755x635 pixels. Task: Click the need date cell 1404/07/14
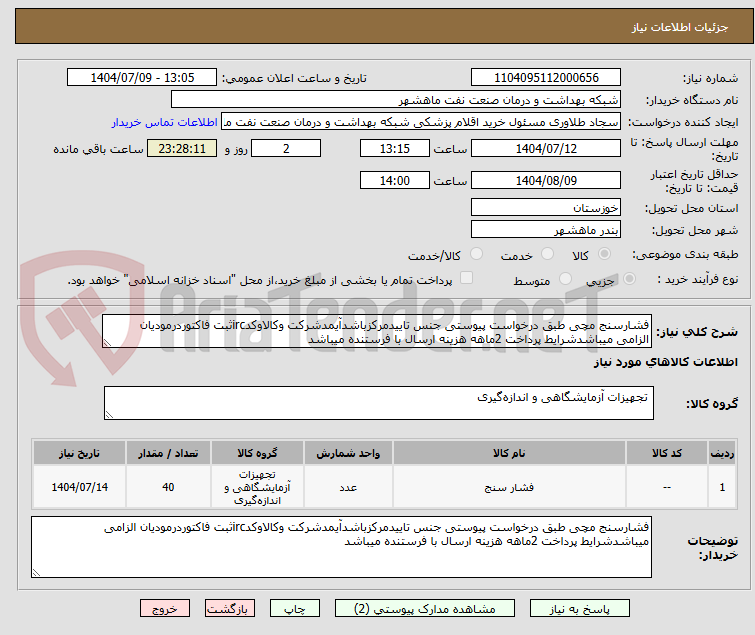79,487
